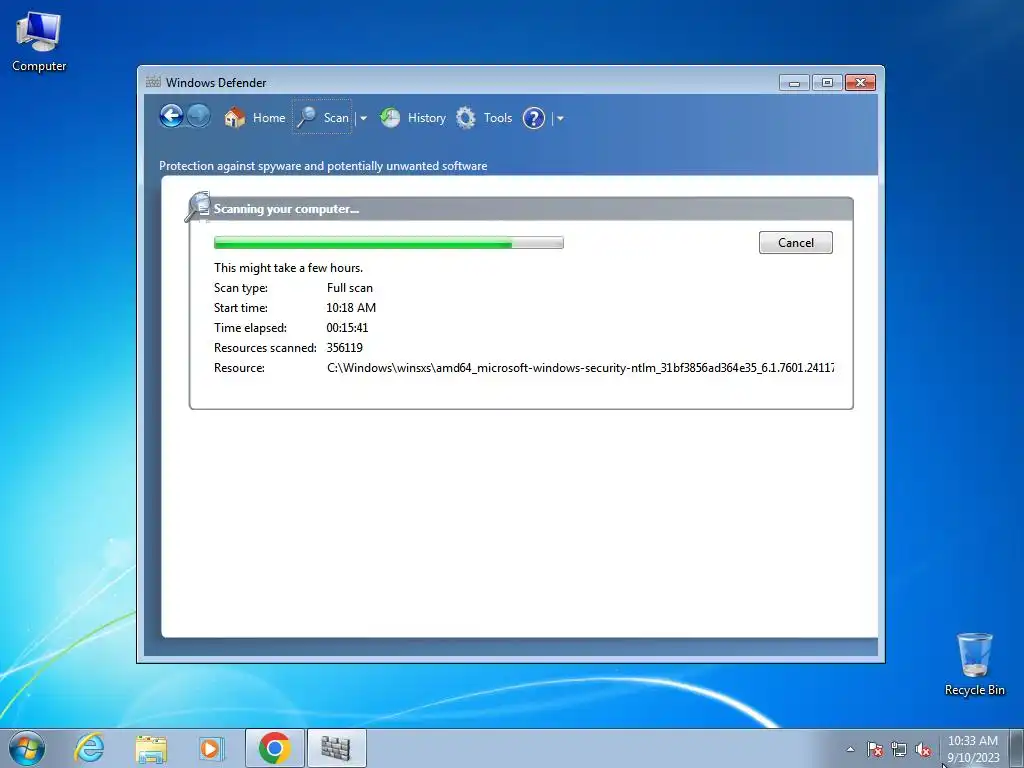Launch Internet Explorer from the taskbar
The height and width of the screenshot is (768, 1024).
[89, 748]
